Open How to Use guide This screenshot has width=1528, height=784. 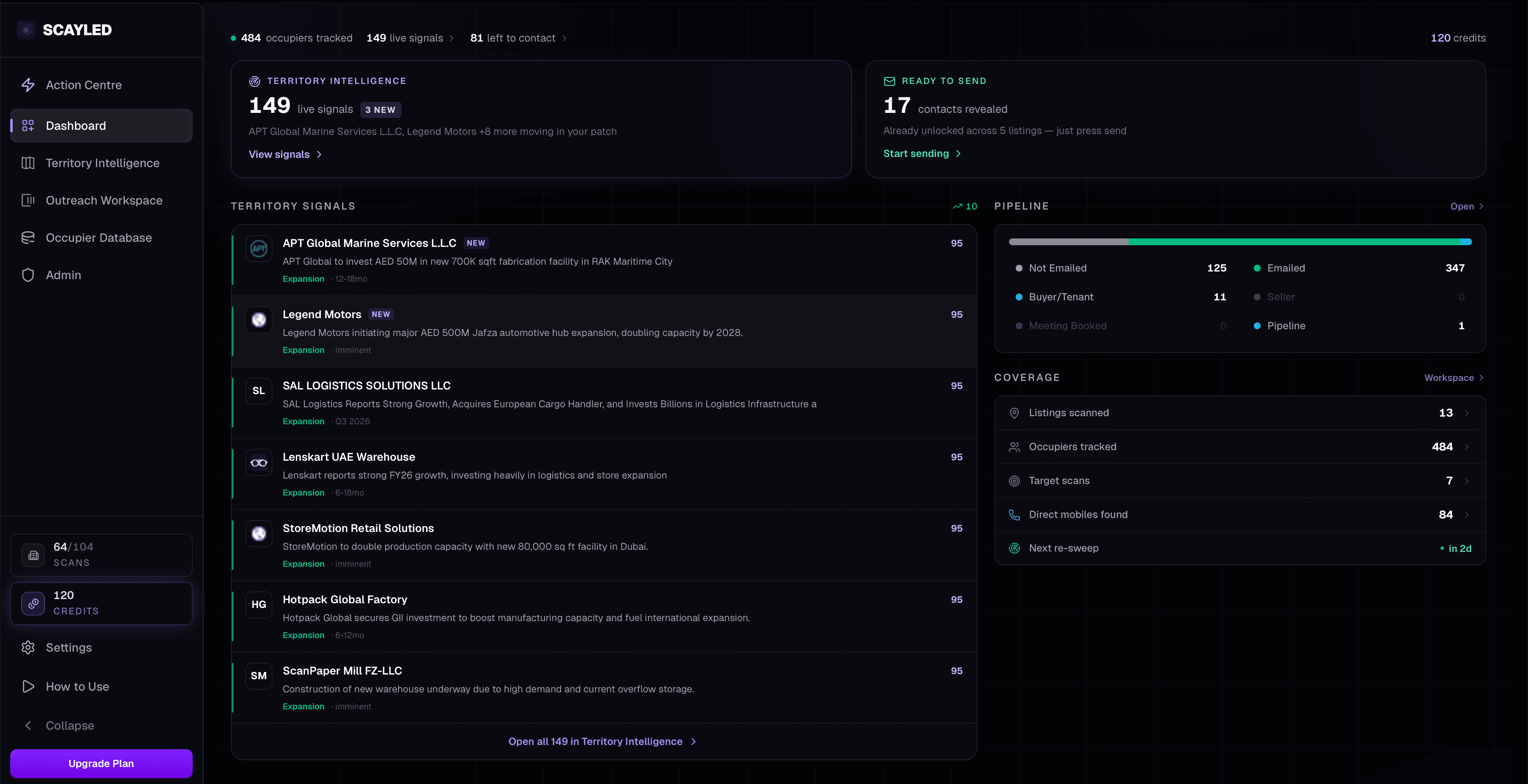point(101,687)
